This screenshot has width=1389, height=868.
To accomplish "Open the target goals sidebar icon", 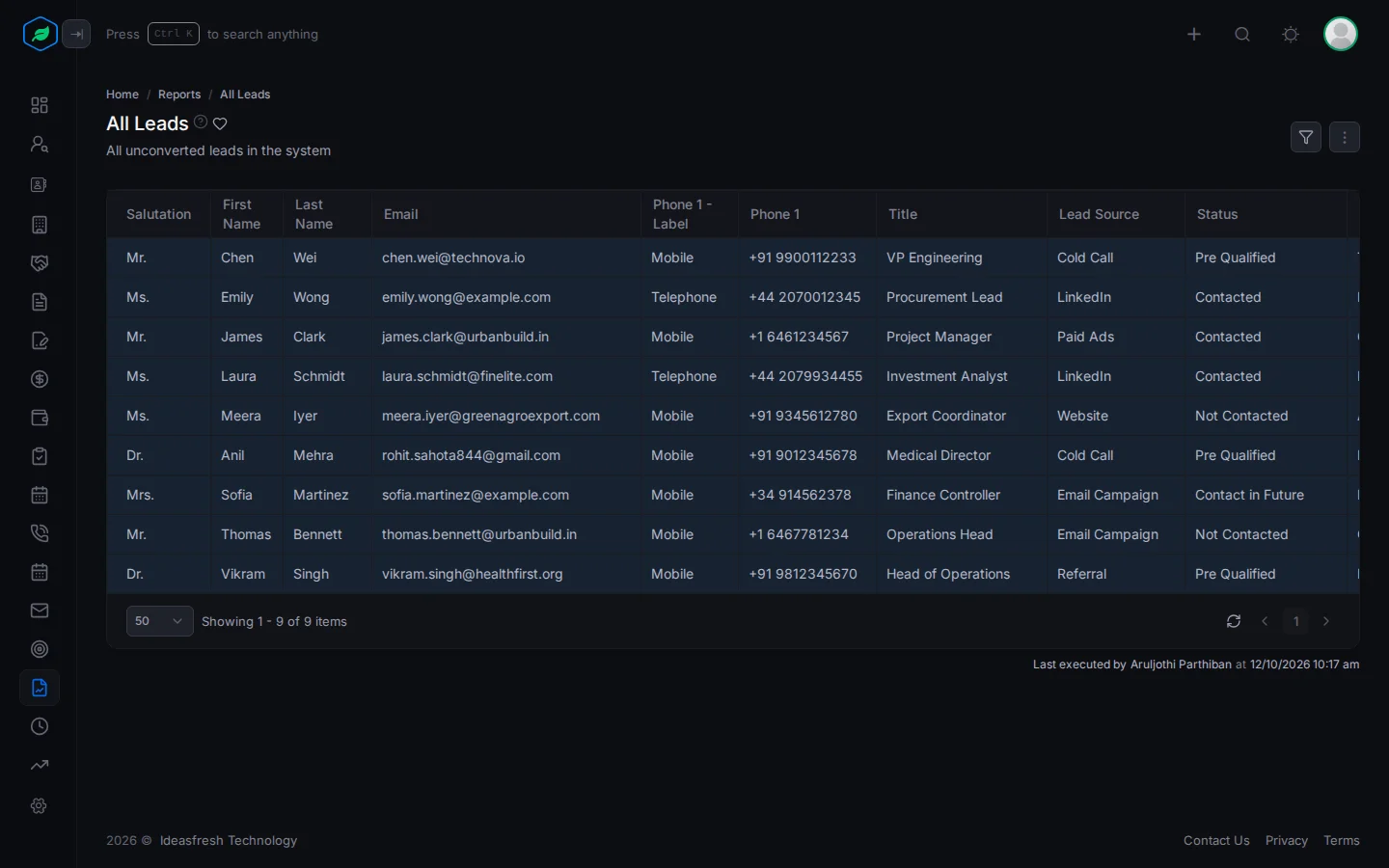I will point(40,649).
